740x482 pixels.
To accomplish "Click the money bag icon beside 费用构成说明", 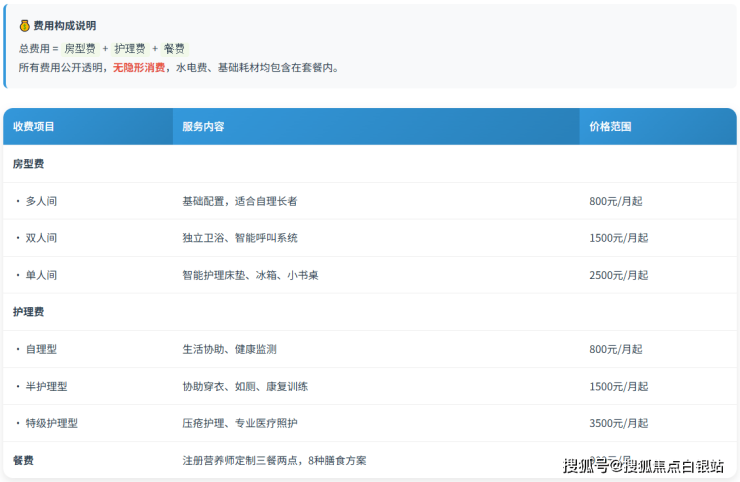I will pyautogui.click(x=25, y=25).
